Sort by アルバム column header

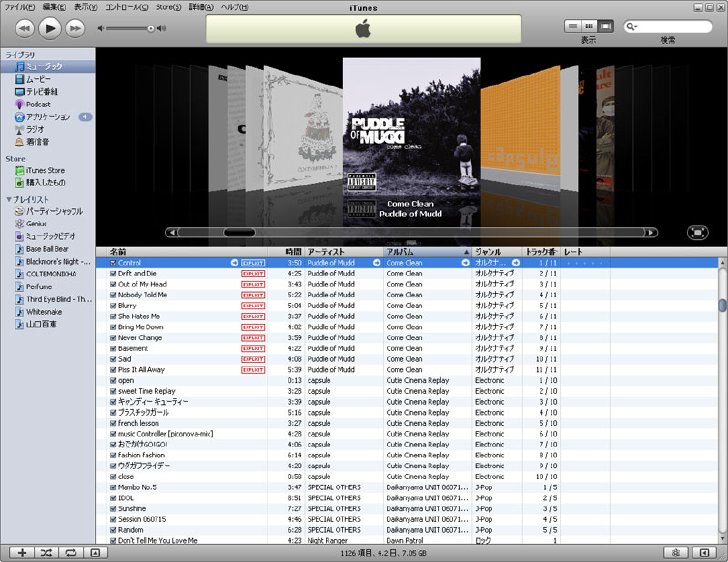click(427, 252)
